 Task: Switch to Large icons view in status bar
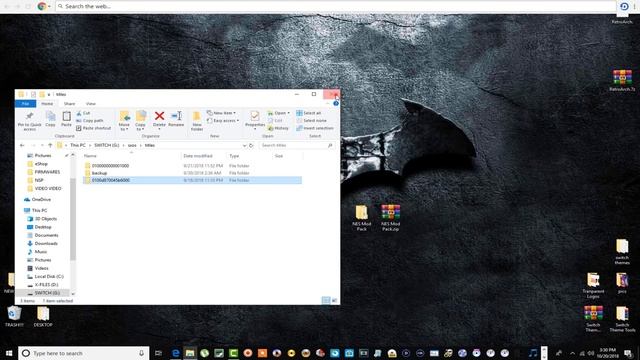click(334, 301)
